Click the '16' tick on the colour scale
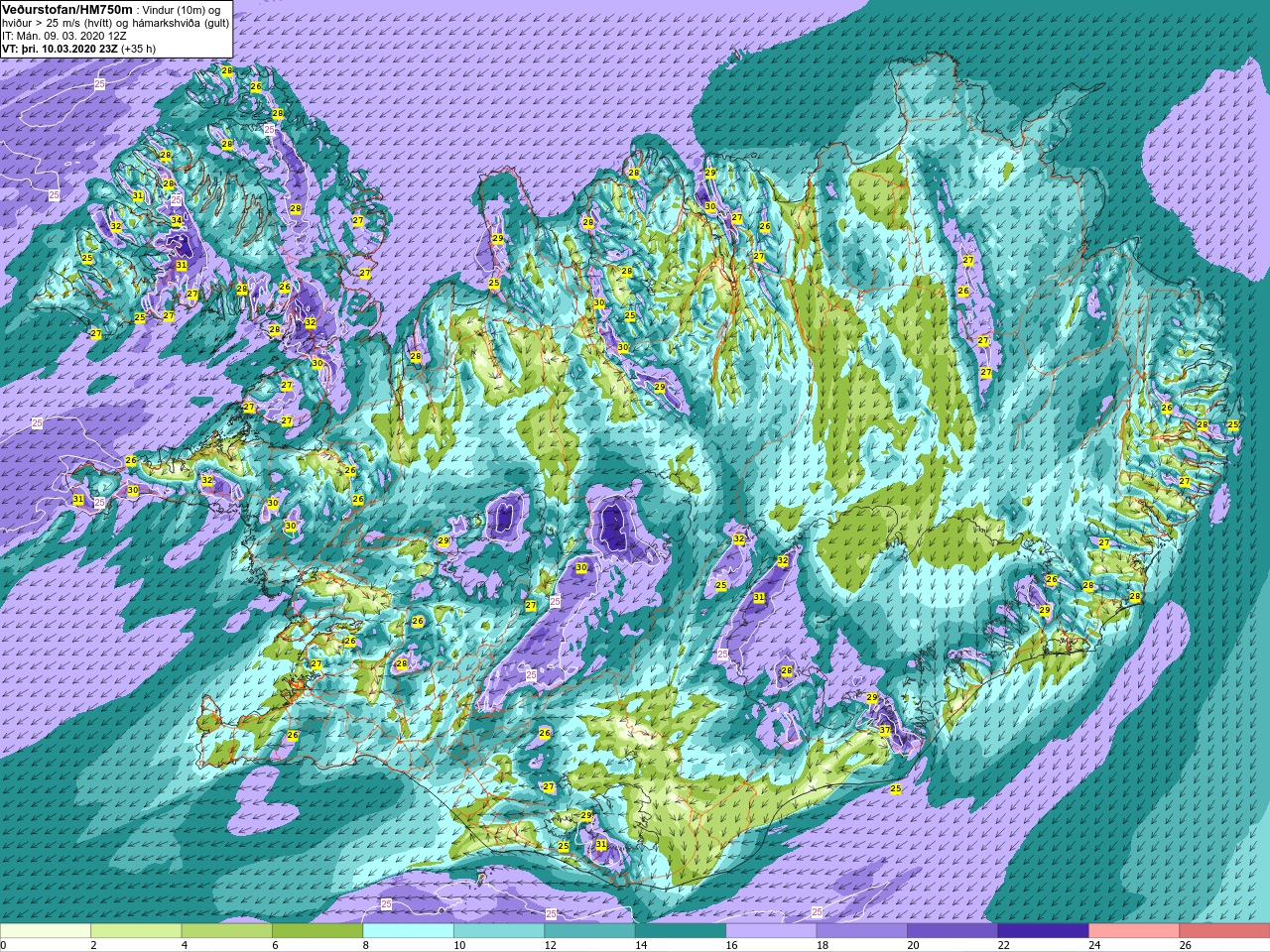 pyautogui.click(x=731, y=945)
